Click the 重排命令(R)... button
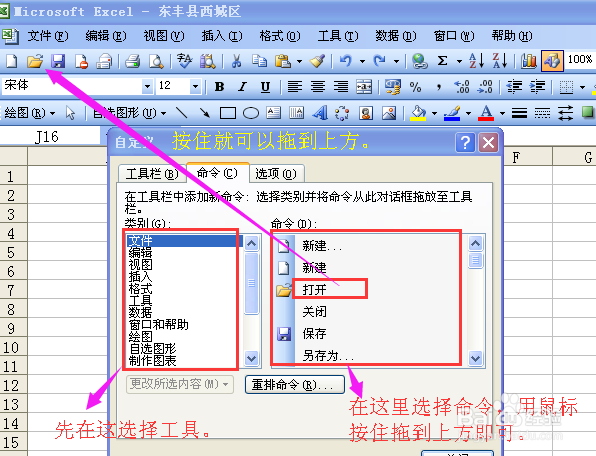Image resolution: width=596 pixels, height=456 pixels. (295, 385)
